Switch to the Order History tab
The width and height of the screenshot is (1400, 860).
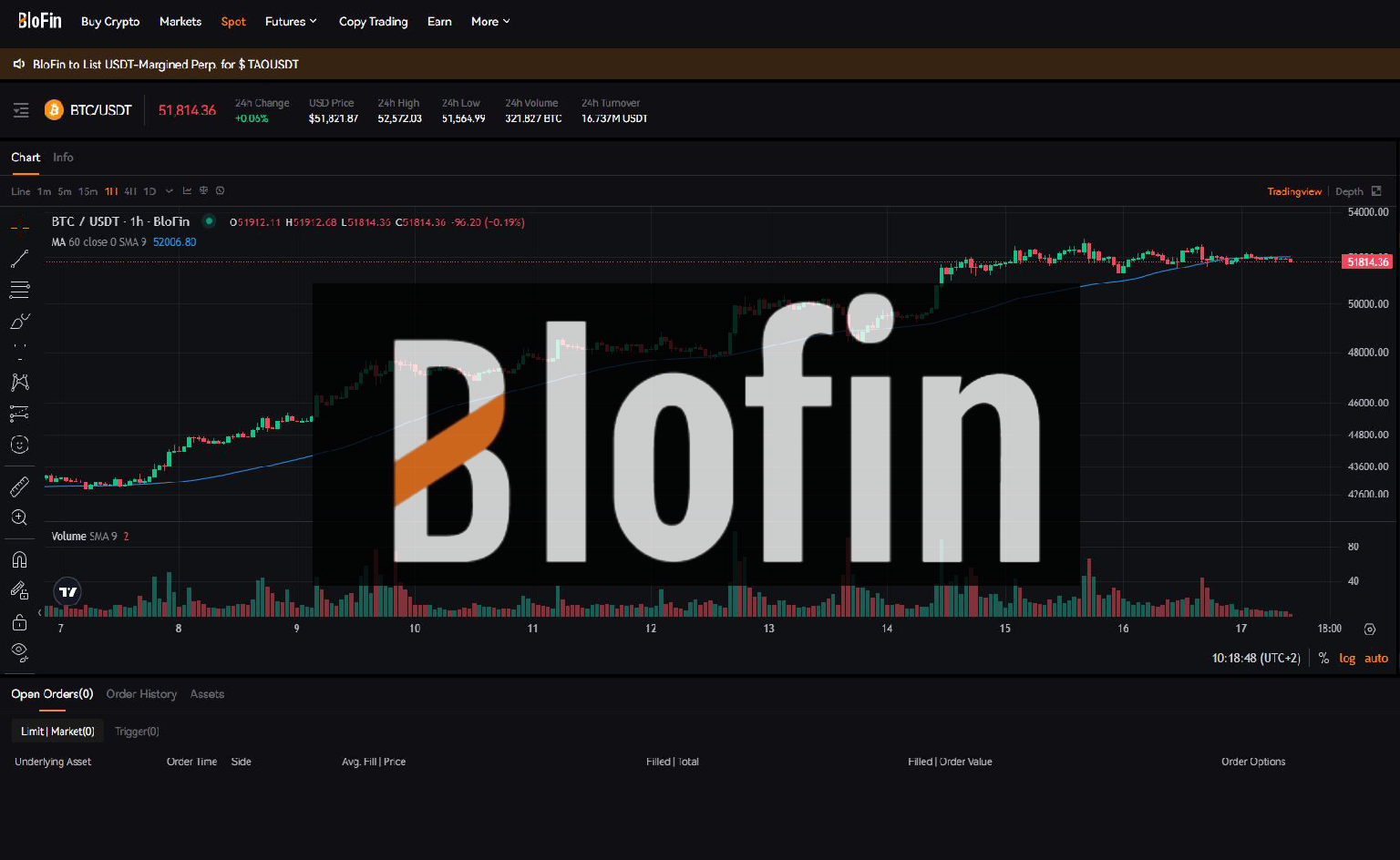[x=141, y=694]
